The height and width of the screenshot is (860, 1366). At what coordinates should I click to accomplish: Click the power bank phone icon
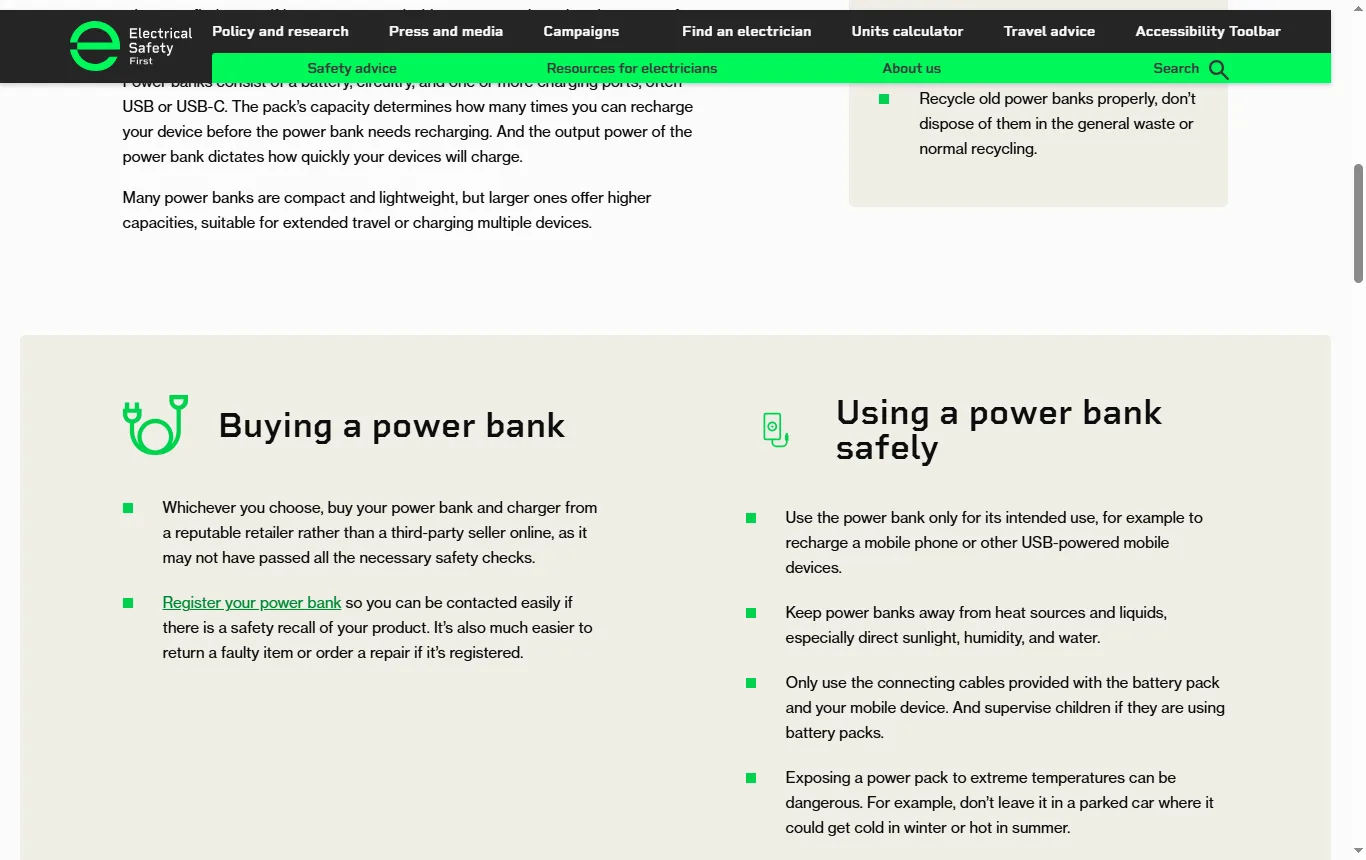coord(775,429)
